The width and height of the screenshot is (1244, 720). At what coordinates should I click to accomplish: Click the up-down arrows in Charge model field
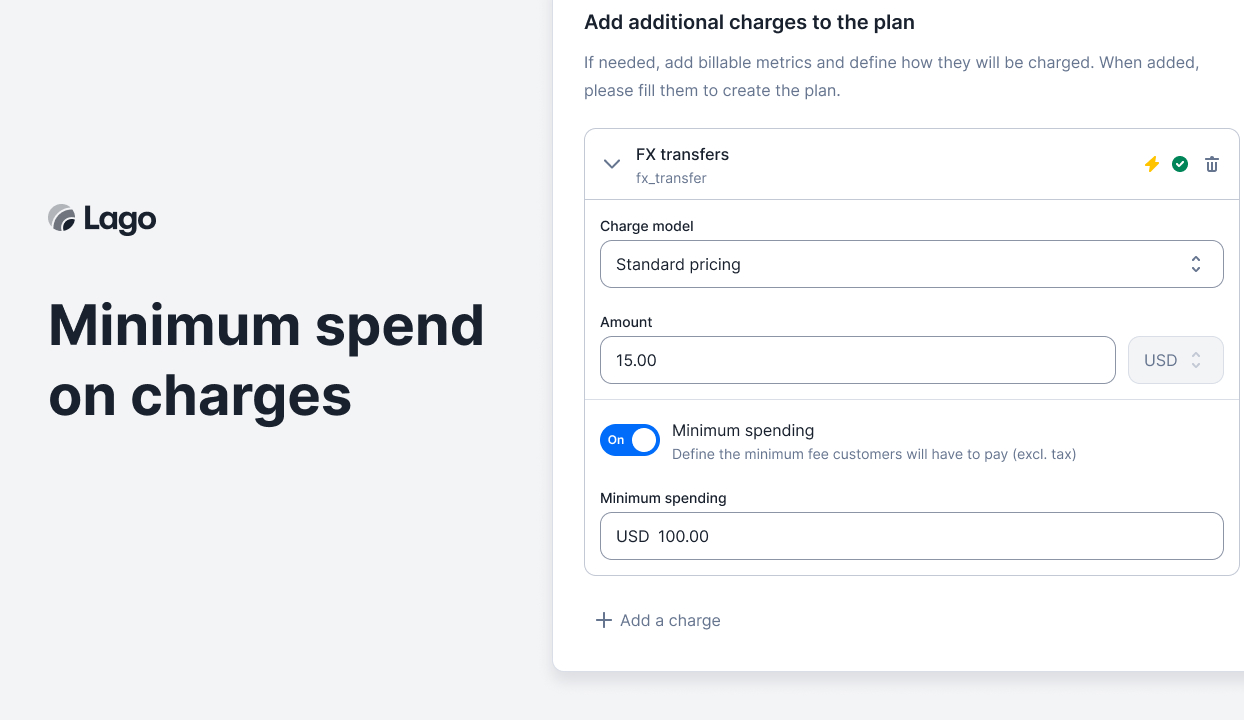click(1196, 264)
